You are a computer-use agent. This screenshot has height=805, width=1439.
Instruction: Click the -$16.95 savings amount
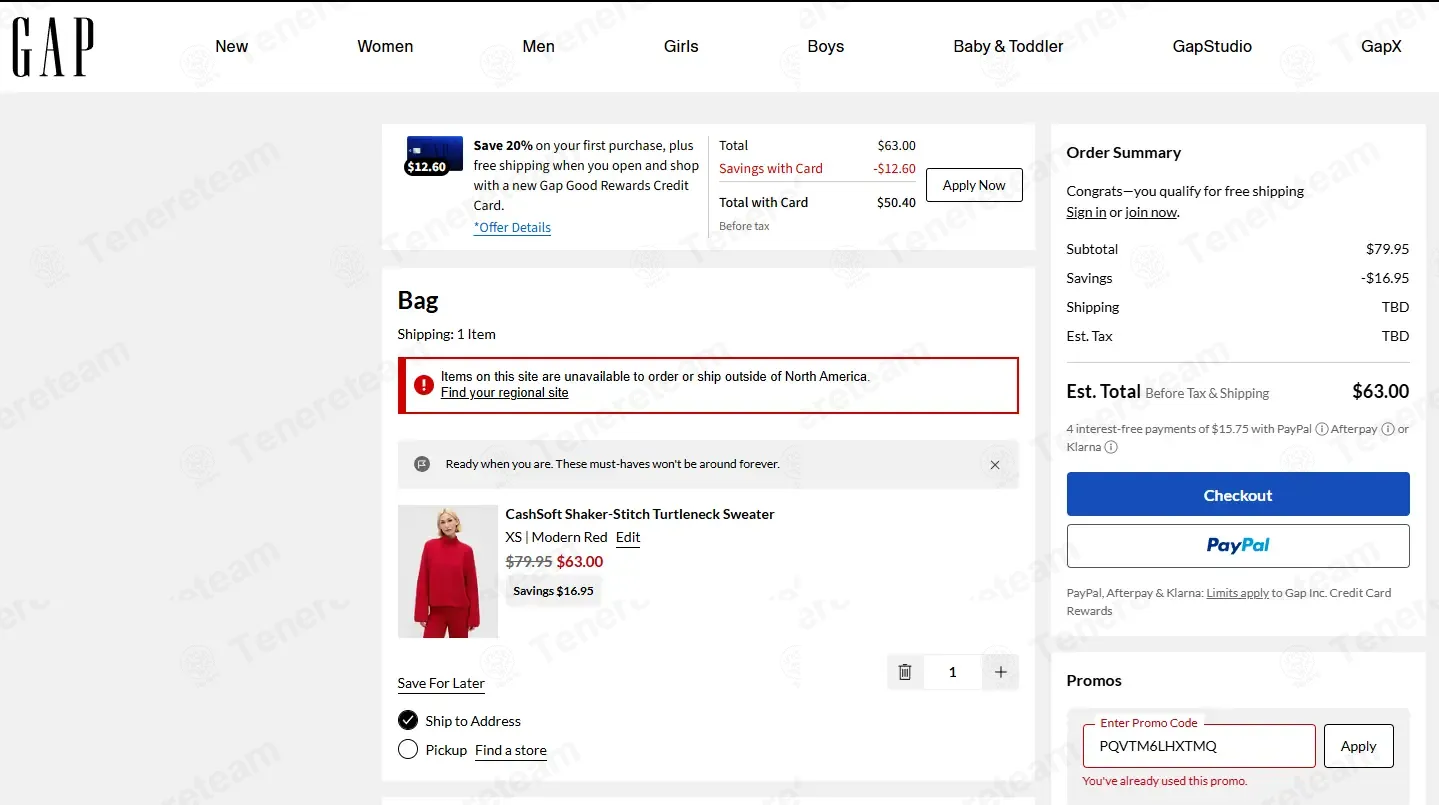point(1385,278)
